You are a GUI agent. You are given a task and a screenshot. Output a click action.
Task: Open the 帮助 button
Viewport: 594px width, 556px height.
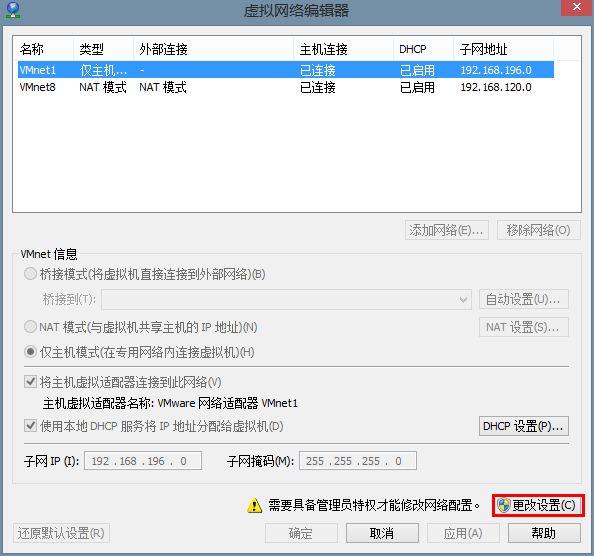coord(544,533)
